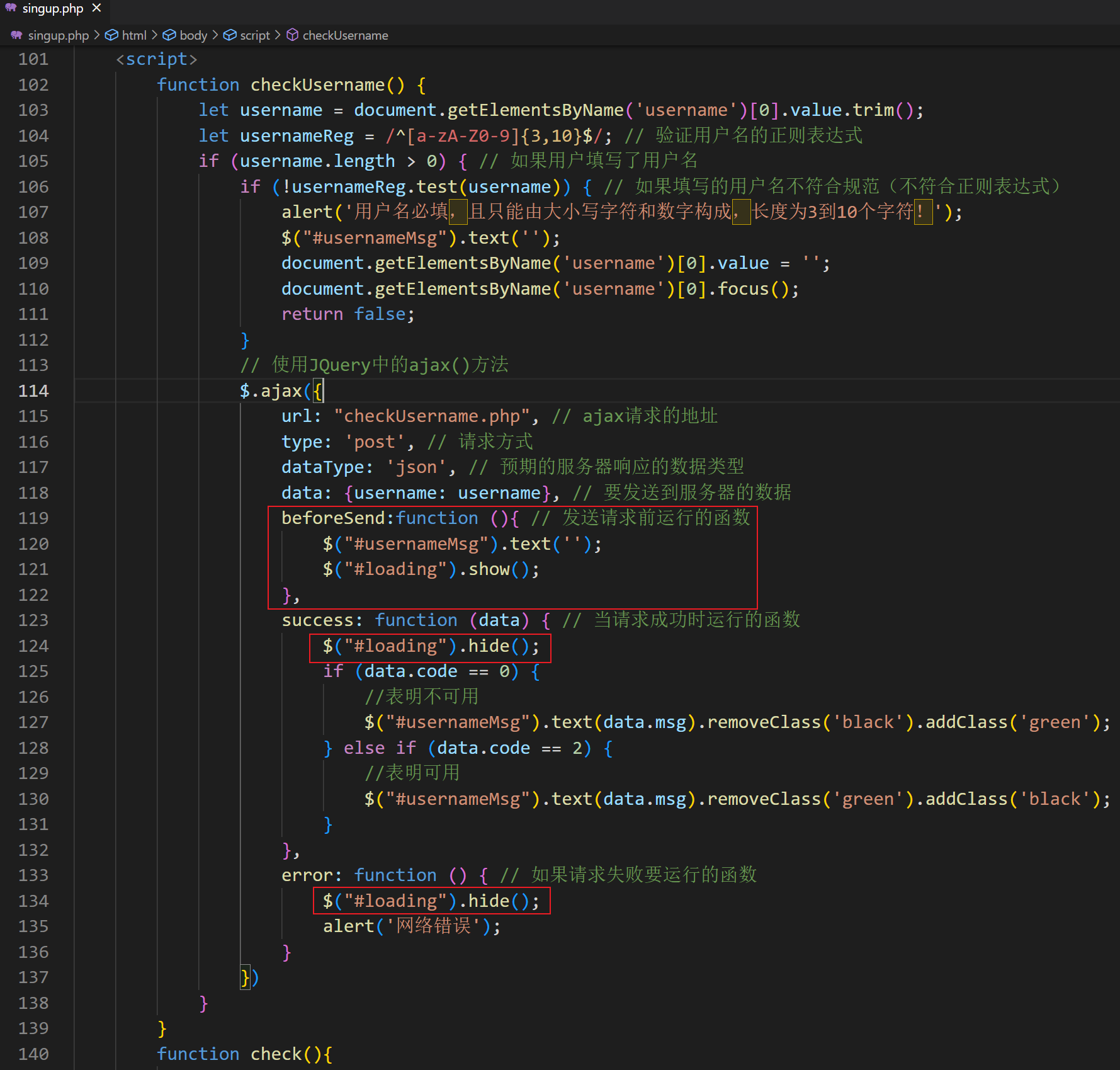Select line number 123 in the gutter
This screenshot has width=1120, height=1070.
point(33,620)
